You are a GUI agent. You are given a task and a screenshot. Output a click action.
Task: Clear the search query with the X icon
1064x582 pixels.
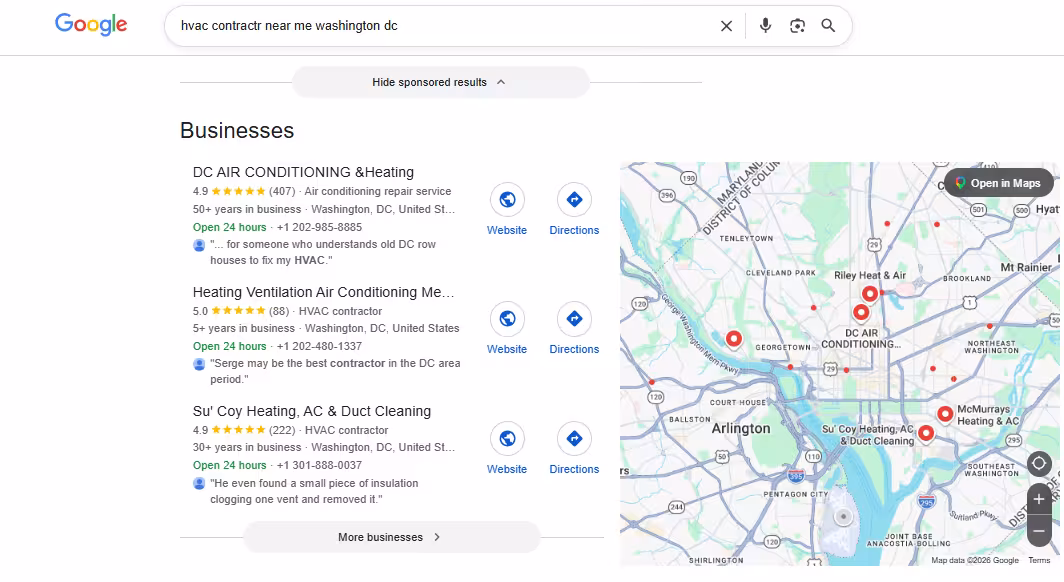coord(726,26)
